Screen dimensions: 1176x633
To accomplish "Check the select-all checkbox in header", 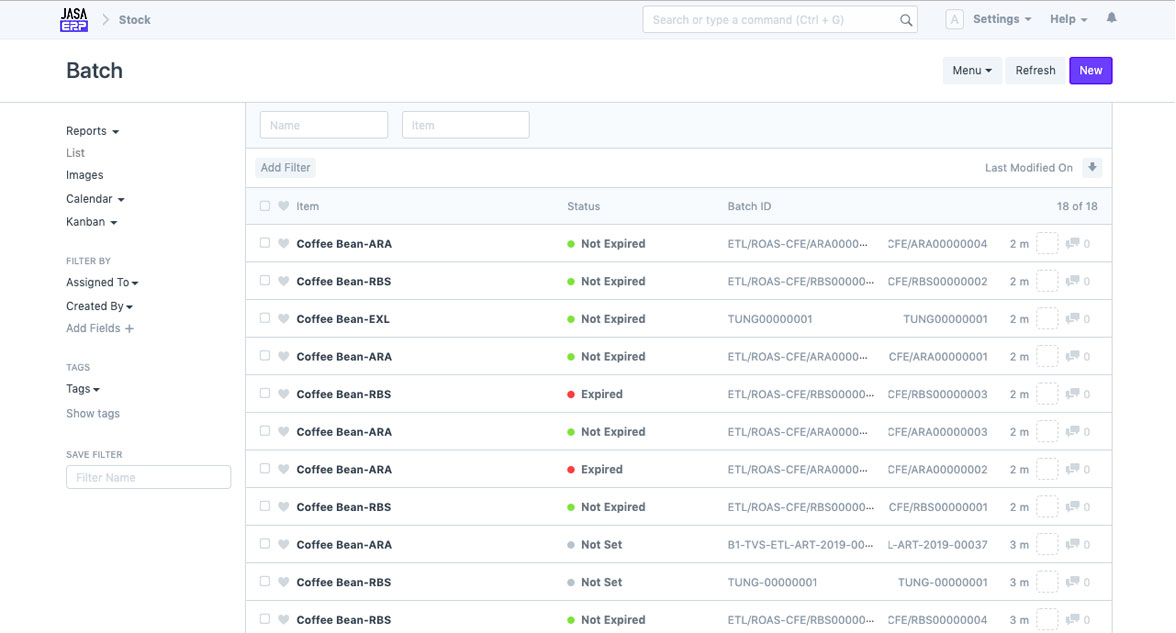I will pos(265,206).
